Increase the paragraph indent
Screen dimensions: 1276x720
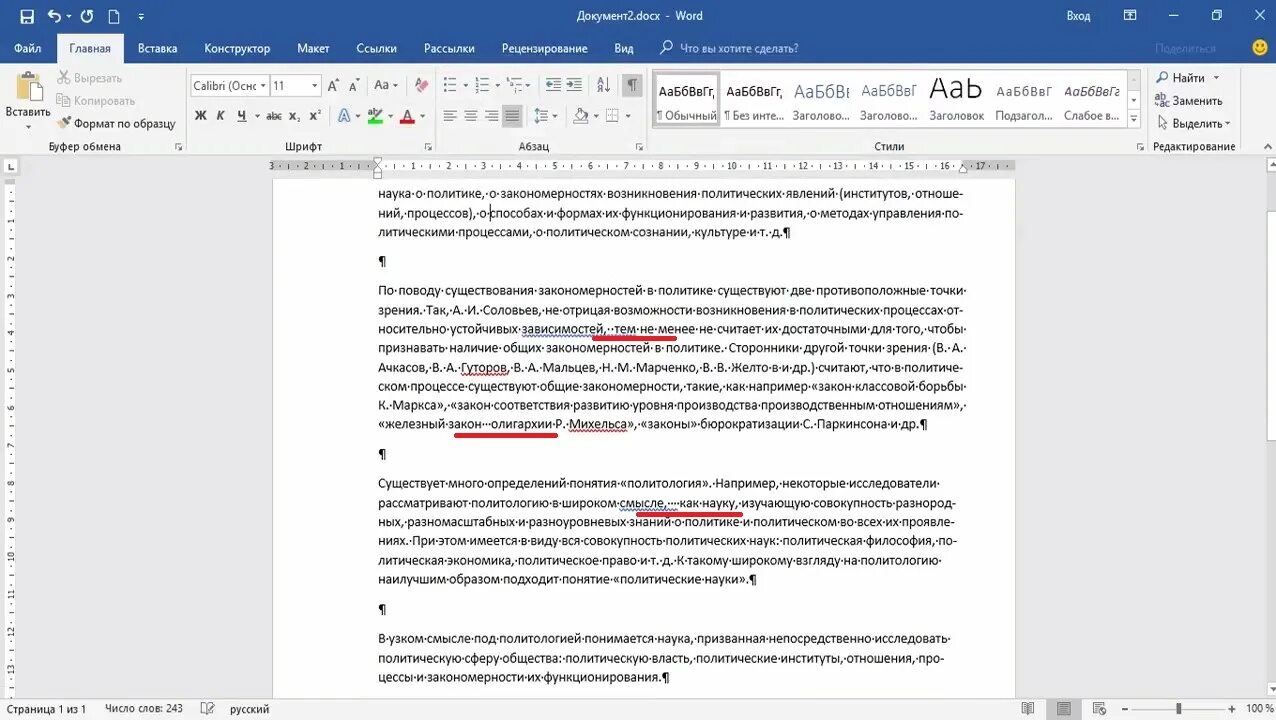[x=574, y=86]
